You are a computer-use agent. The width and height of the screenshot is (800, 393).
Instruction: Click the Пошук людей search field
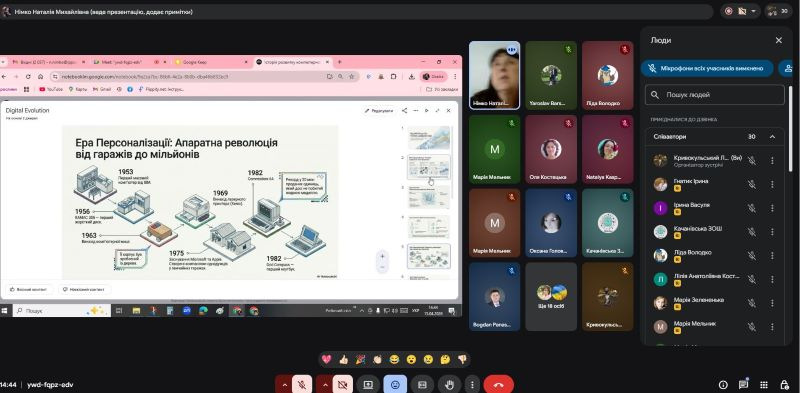pyautogui.click(x=714, y=95)
